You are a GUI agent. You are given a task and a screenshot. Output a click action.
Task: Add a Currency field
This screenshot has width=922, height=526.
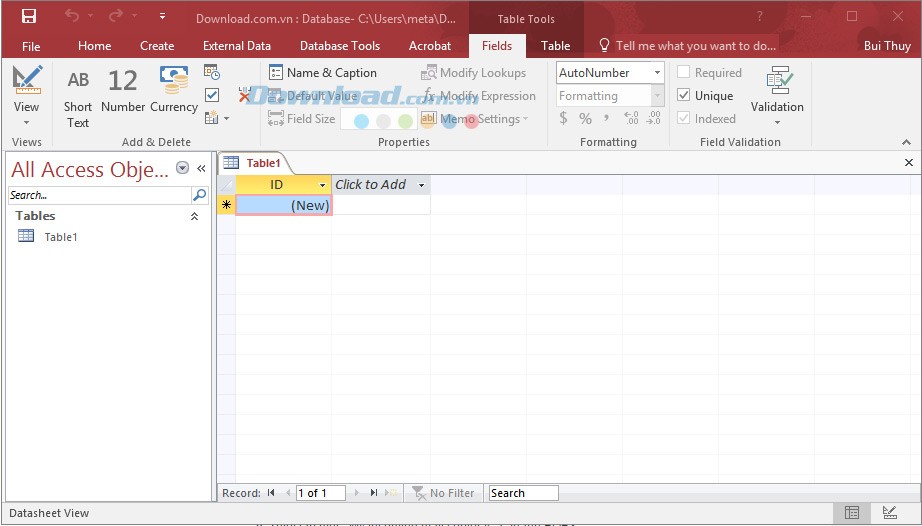click(x=174, y=90)
